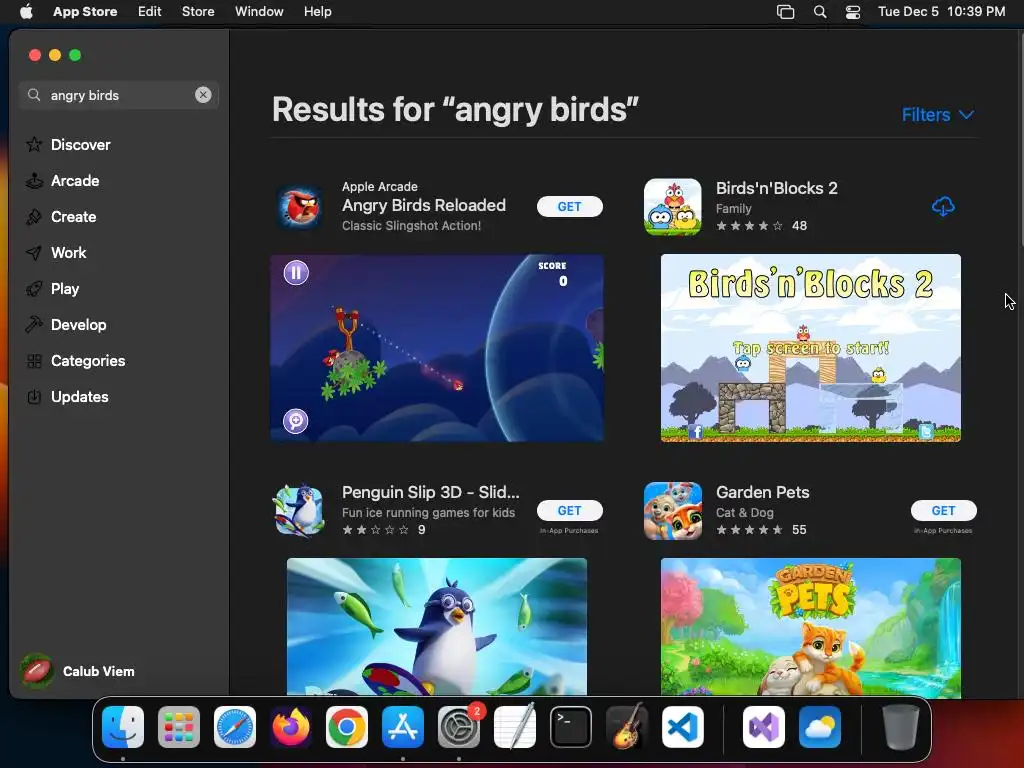Open Spotlight search in the menu bar
Viewport: 1024px width, 768px height.
click(820, 12)
